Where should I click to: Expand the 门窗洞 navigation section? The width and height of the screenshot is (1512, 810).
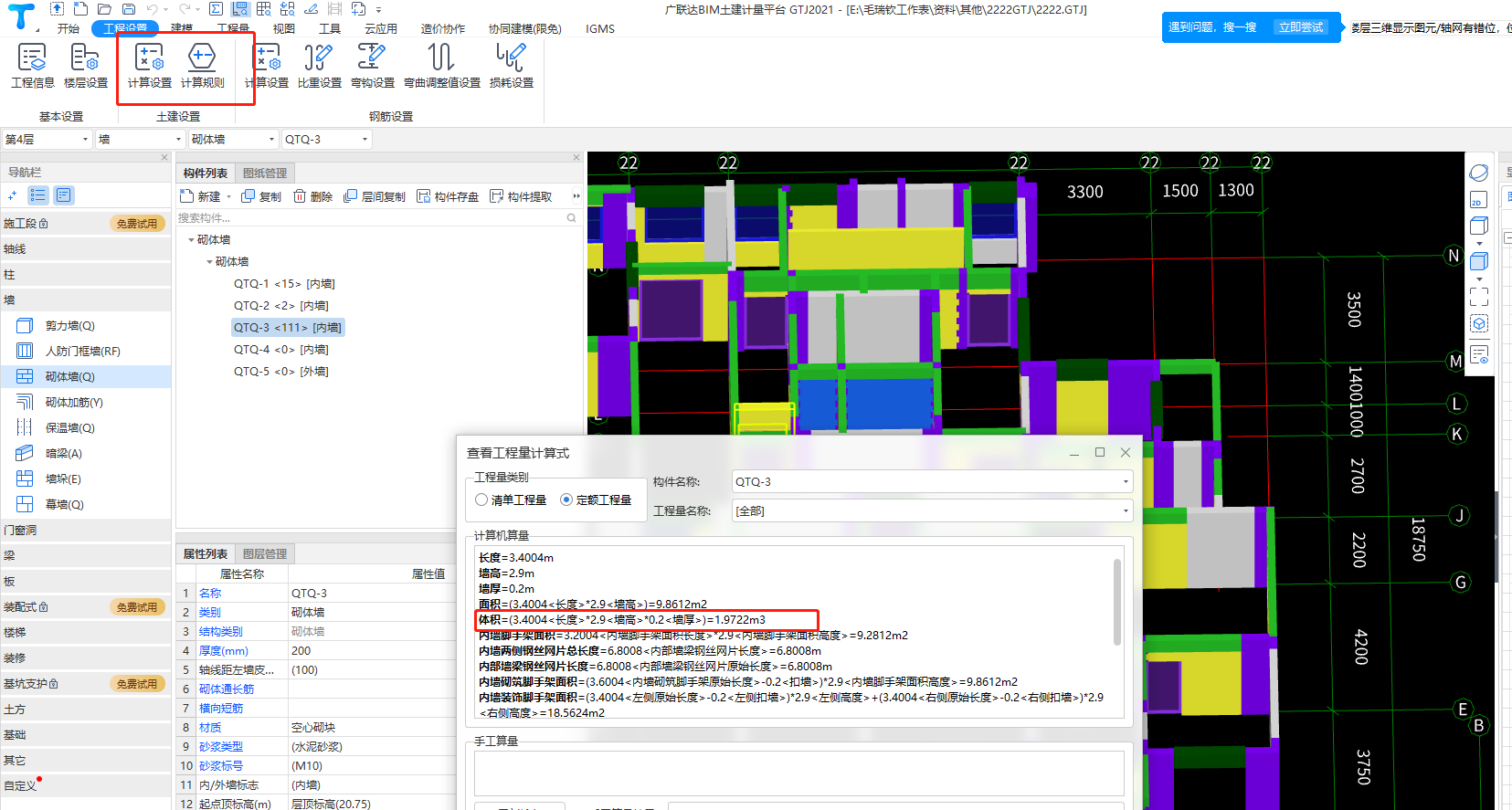click(85, 531)
